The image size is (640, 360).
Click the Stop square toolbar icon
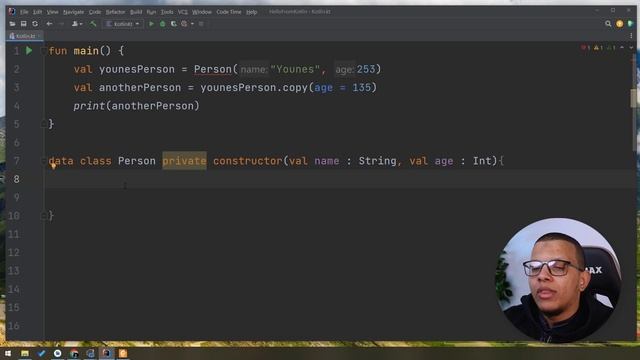(x=201, y=24)
